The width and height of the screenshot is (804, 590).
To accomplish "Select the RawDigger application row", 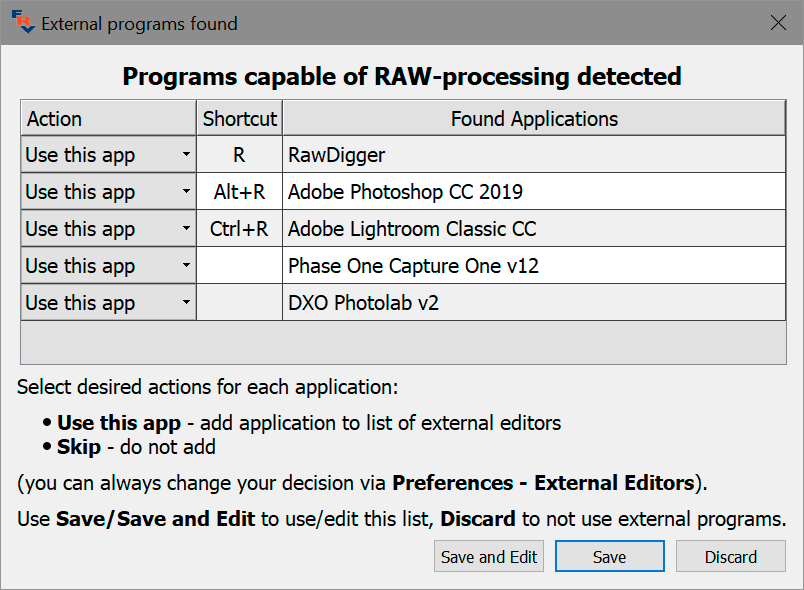I will [534, 155].
